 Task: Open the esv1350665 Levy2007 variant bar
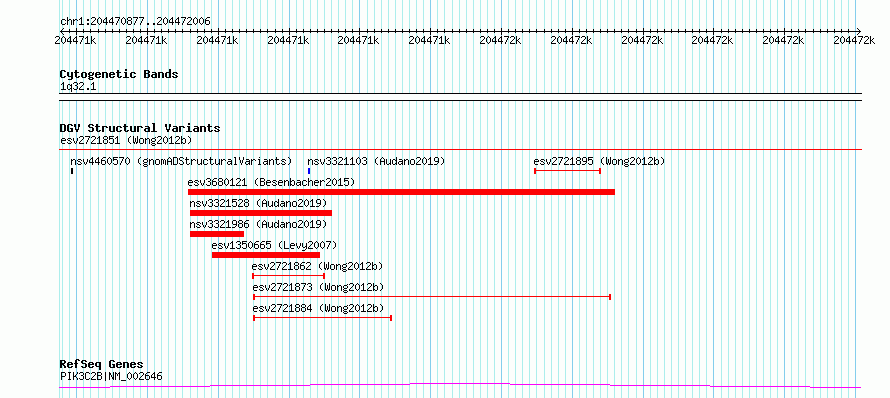266,255
